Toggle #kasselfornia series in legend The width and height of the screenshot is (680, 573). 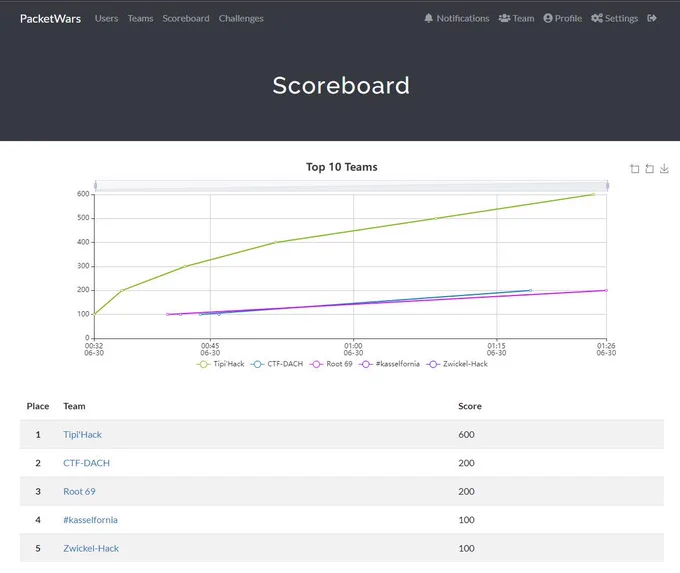point(389,364)
